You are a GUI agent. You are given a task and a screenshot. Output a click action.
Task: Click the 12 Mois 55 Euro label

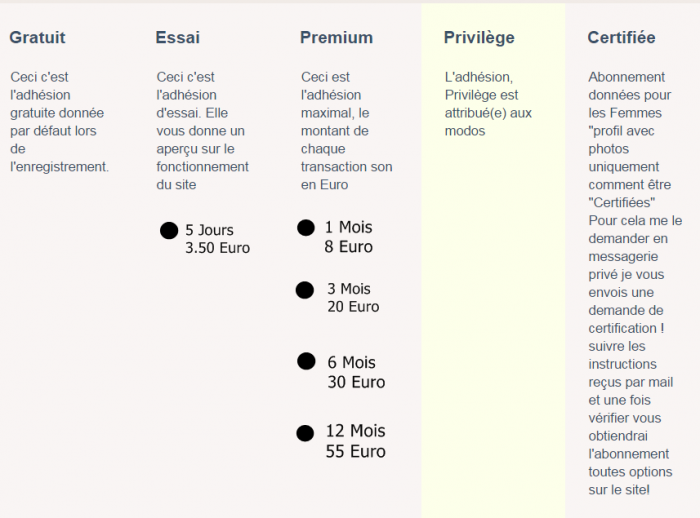pos(355,441)
